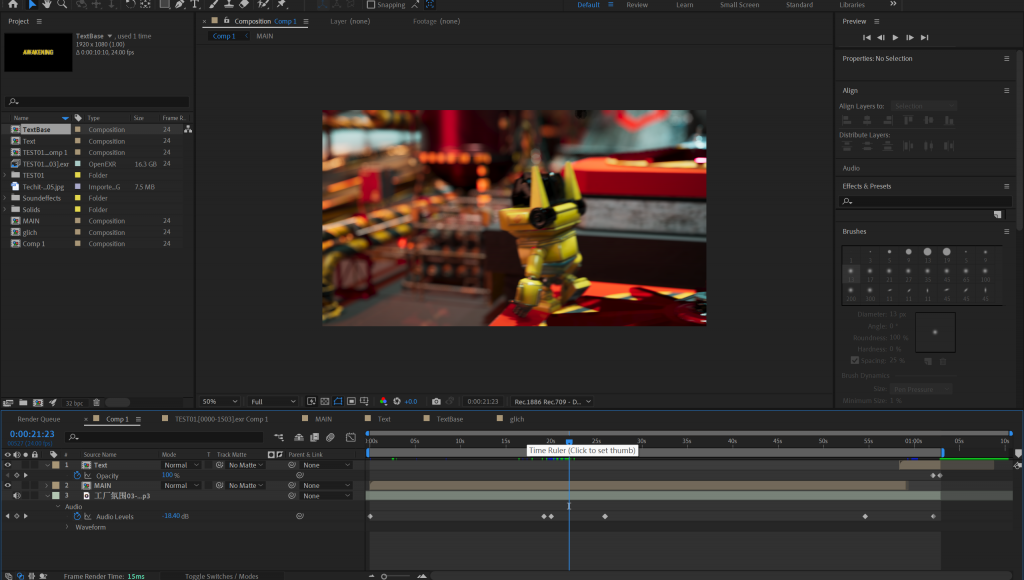Enable the Snapping checkbox
Screen dimensions: 1024x580
coord(371,5)
